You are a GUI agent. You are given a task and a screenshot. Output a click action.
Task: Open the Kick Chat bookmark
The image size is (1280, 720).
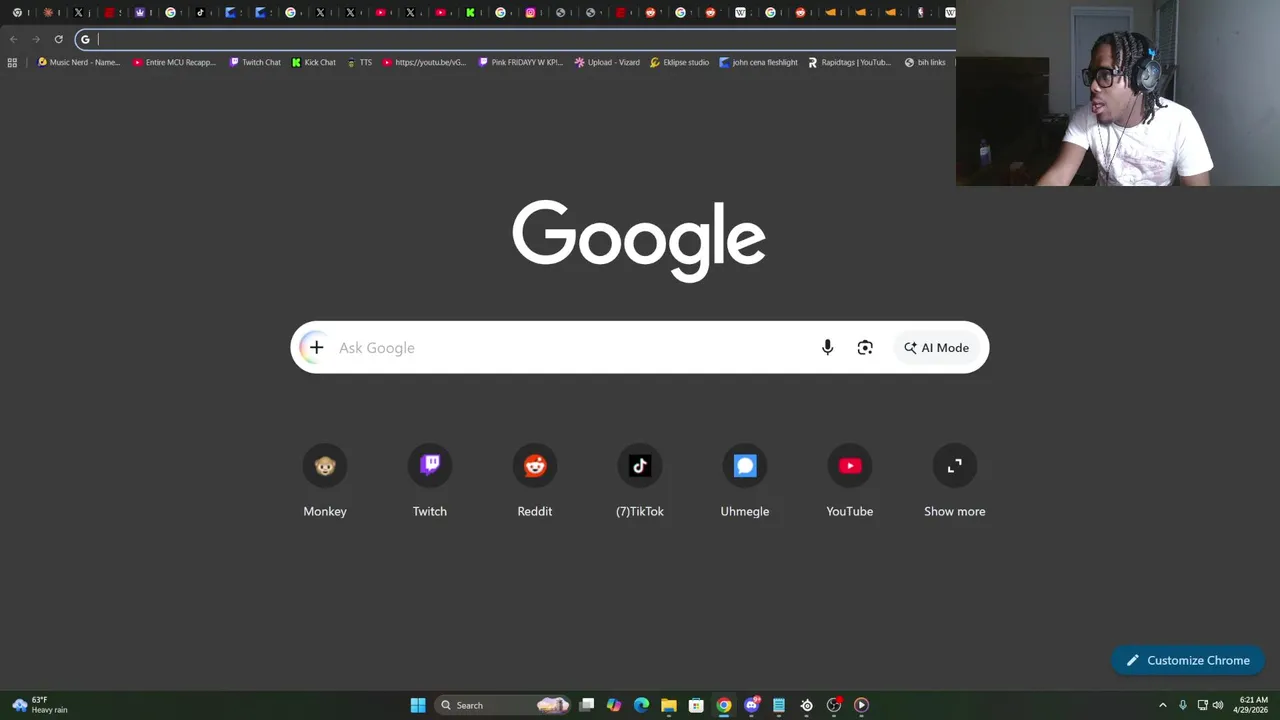pyautogui.click(x=314, y=62)
